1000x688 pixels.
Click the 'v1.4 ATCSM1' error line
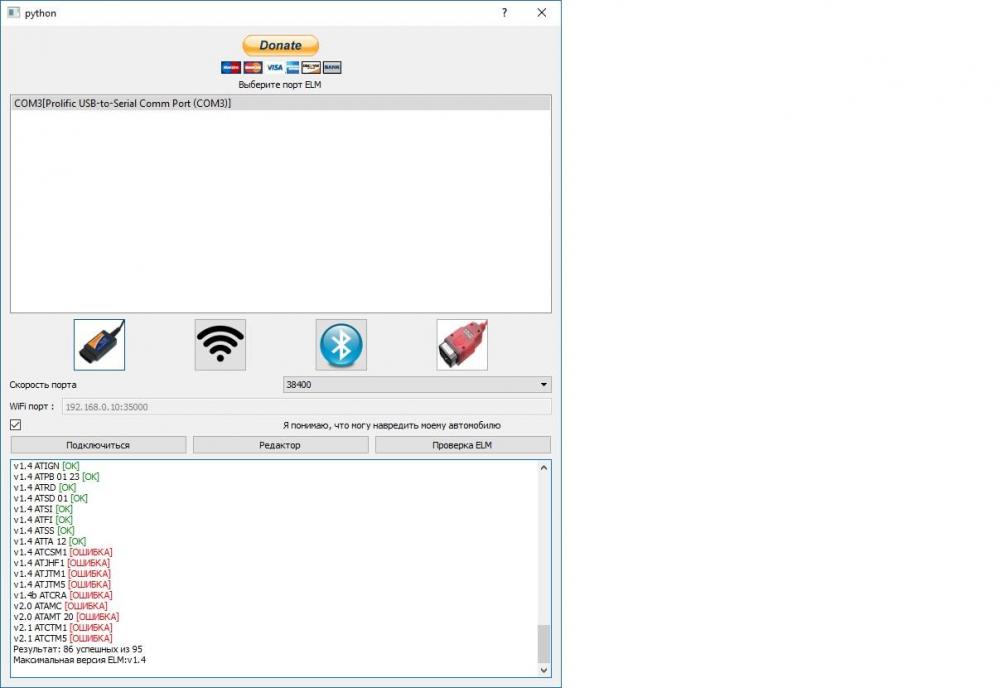tap(63, 552)
